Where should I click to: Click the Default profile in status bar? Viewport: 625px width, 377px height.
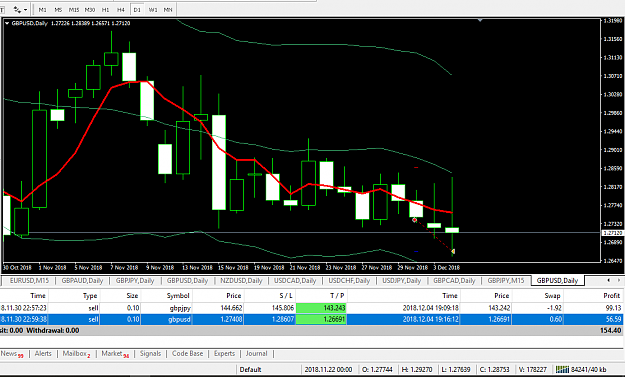[250, 369]
